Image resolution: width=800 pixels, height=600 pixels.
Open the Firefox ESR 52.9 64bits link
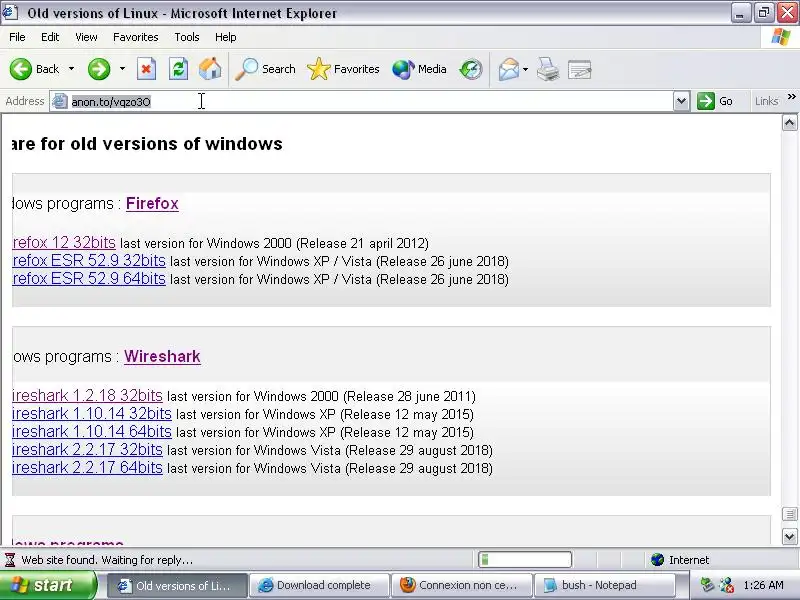(89, 279)
